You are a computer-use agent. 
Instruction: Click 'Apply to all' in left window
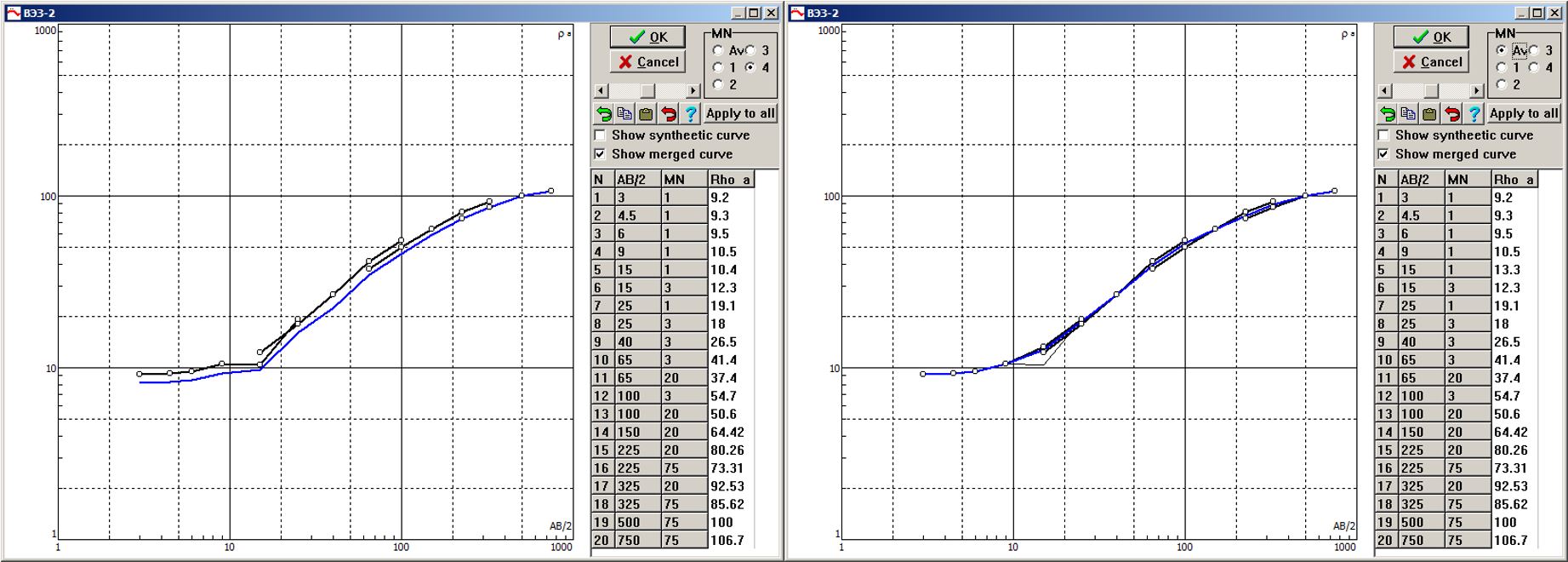pyautogui.click(x=740, y=113)
